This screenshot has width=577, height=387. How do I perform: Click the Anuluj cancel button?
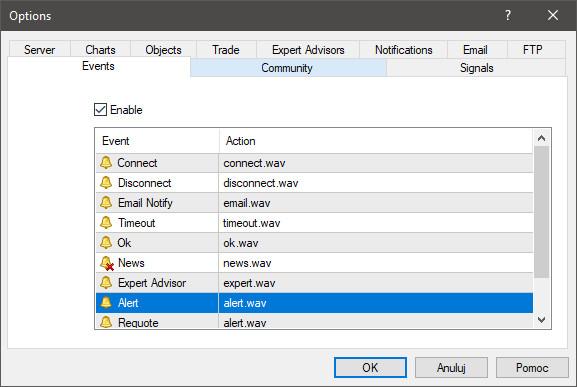(451, 368)
